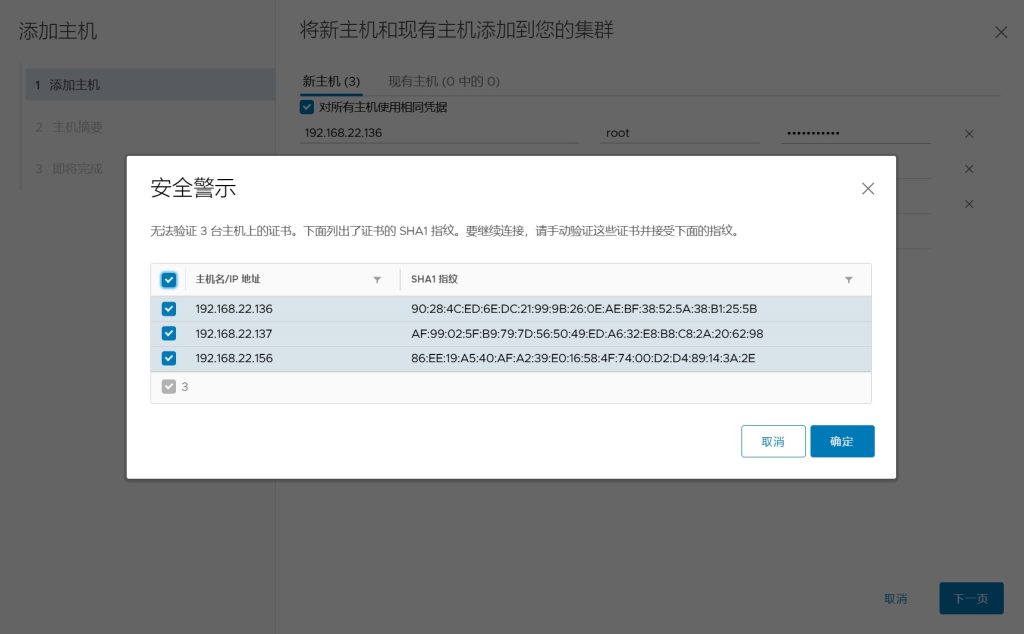The width and height of the screenshot is (1024, 634).
Task: Close the 添加主机 wizard window
Action: coord(1000,33)
